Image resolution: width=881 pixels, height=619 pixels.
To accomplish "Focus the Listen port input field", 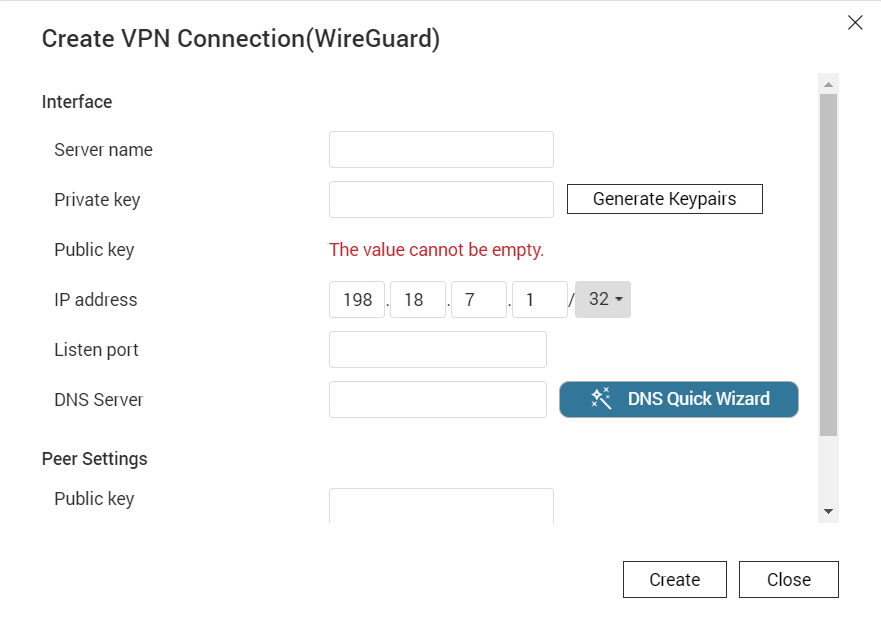I will pyautogui.click(x=438, y=349).
